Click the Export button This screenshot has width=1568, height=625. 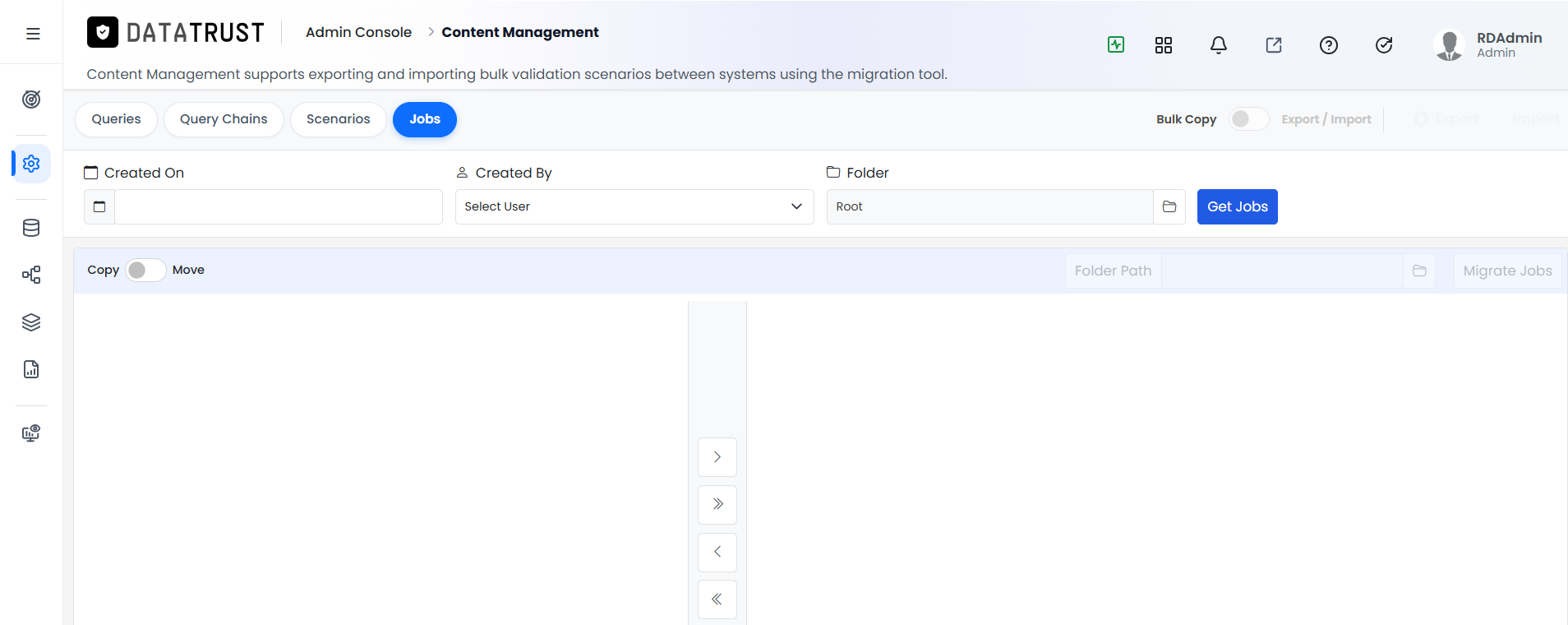(1446, 119)
